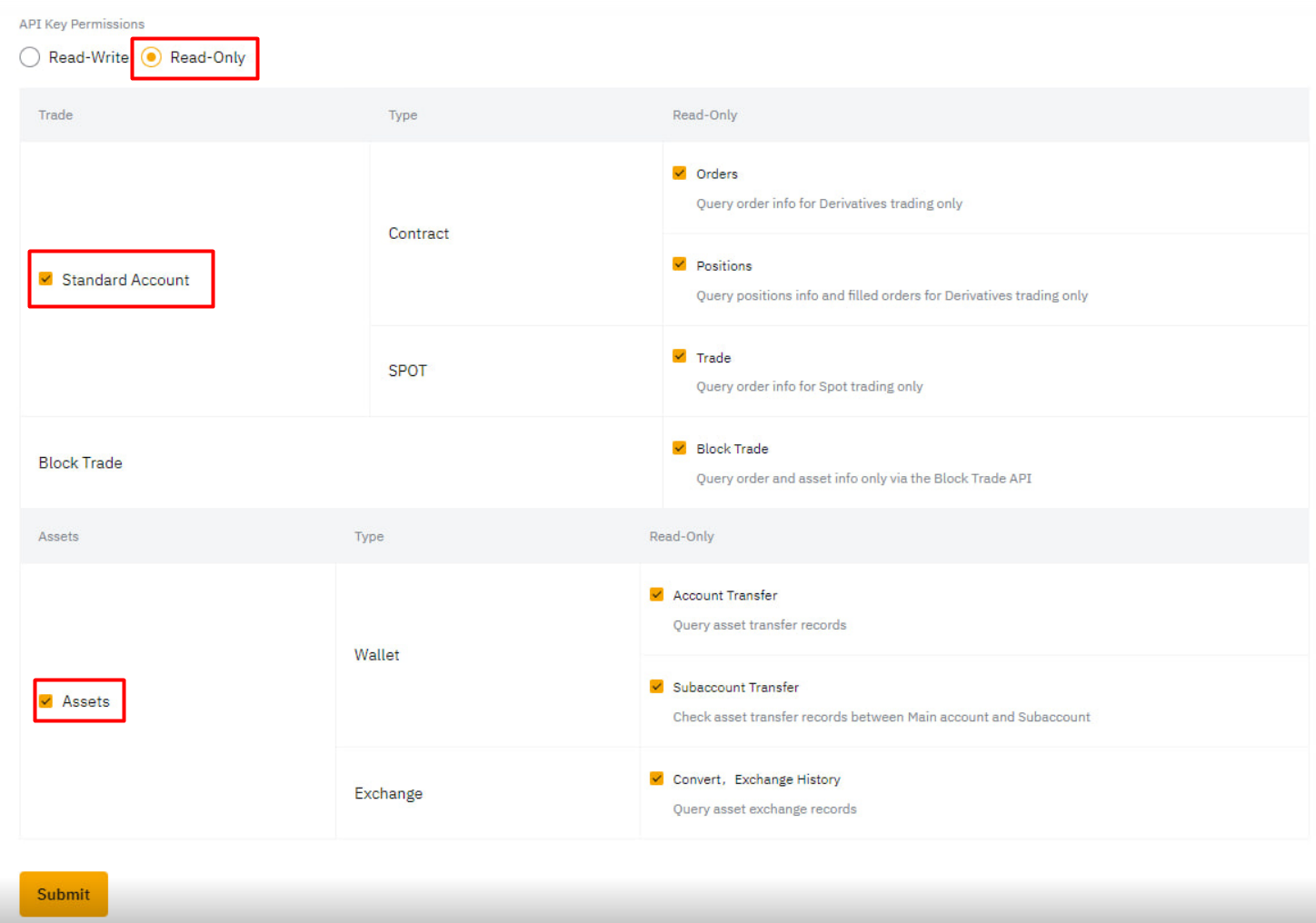Uncheck the Standard Account checkbox
Viewport: 1316px width, 923px height.
click(45, 279)
